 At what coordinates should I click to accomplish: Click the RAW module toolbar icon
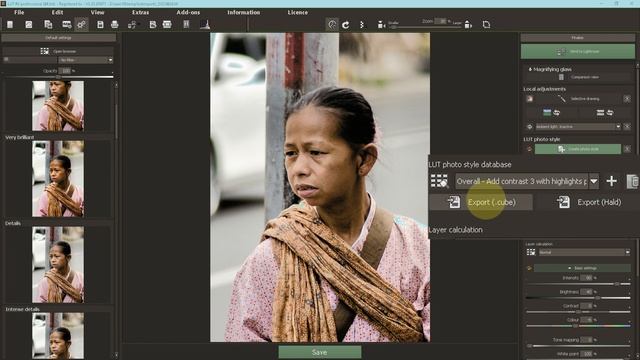click(x=67, y=24)
